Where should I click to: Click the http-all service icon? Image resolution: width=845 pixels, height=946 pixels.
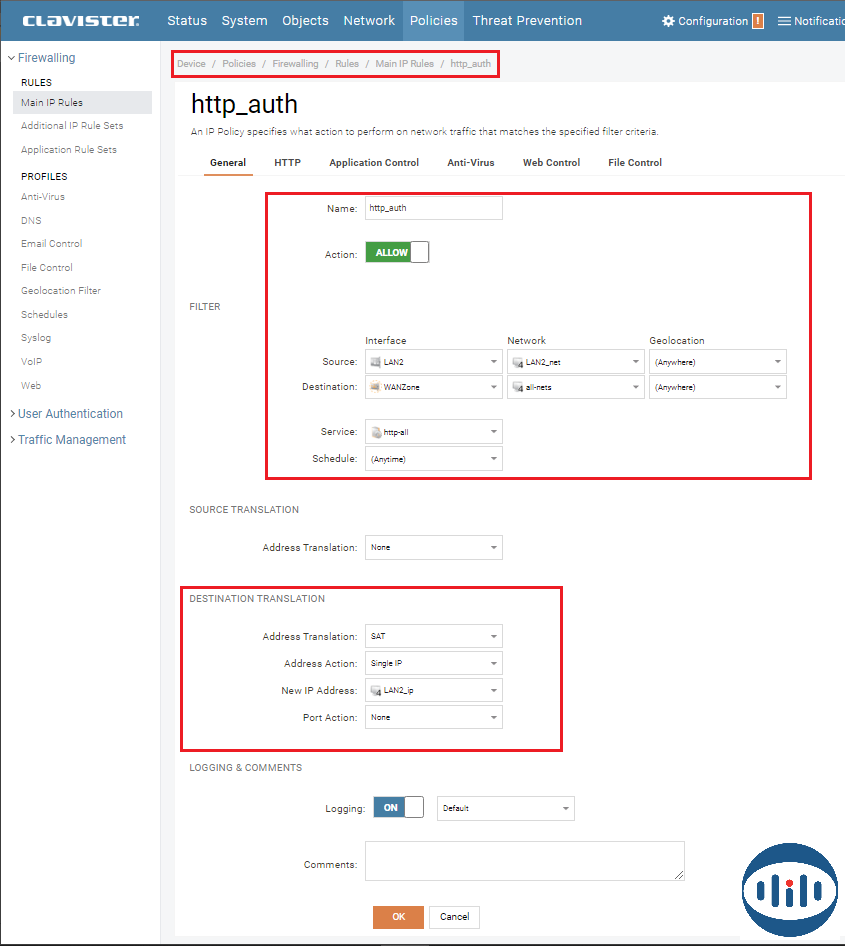pyautogui.click(x=376, y=433)
